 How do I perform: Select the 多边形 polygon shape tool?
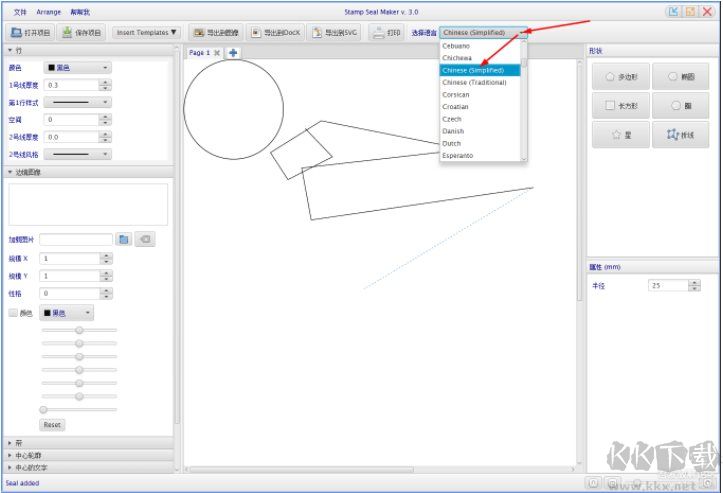click(620, 76)
